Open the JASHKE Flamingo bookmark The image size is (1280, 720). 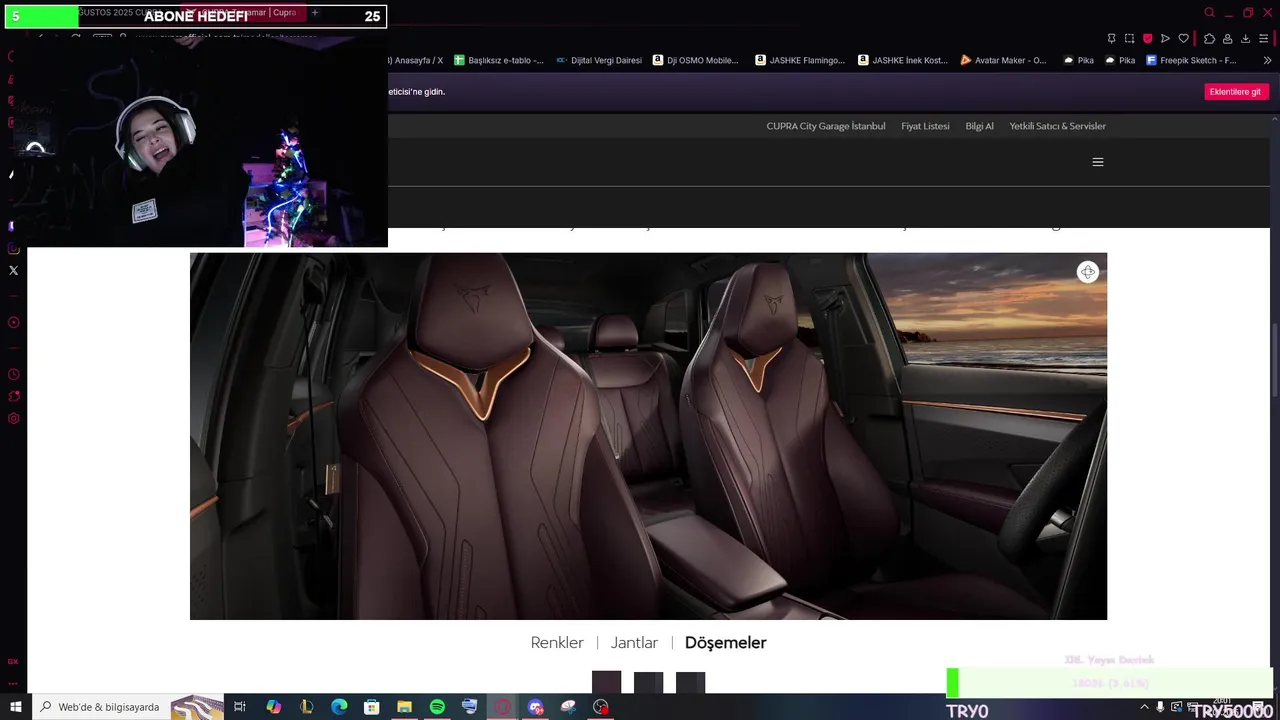pos(800,60)
